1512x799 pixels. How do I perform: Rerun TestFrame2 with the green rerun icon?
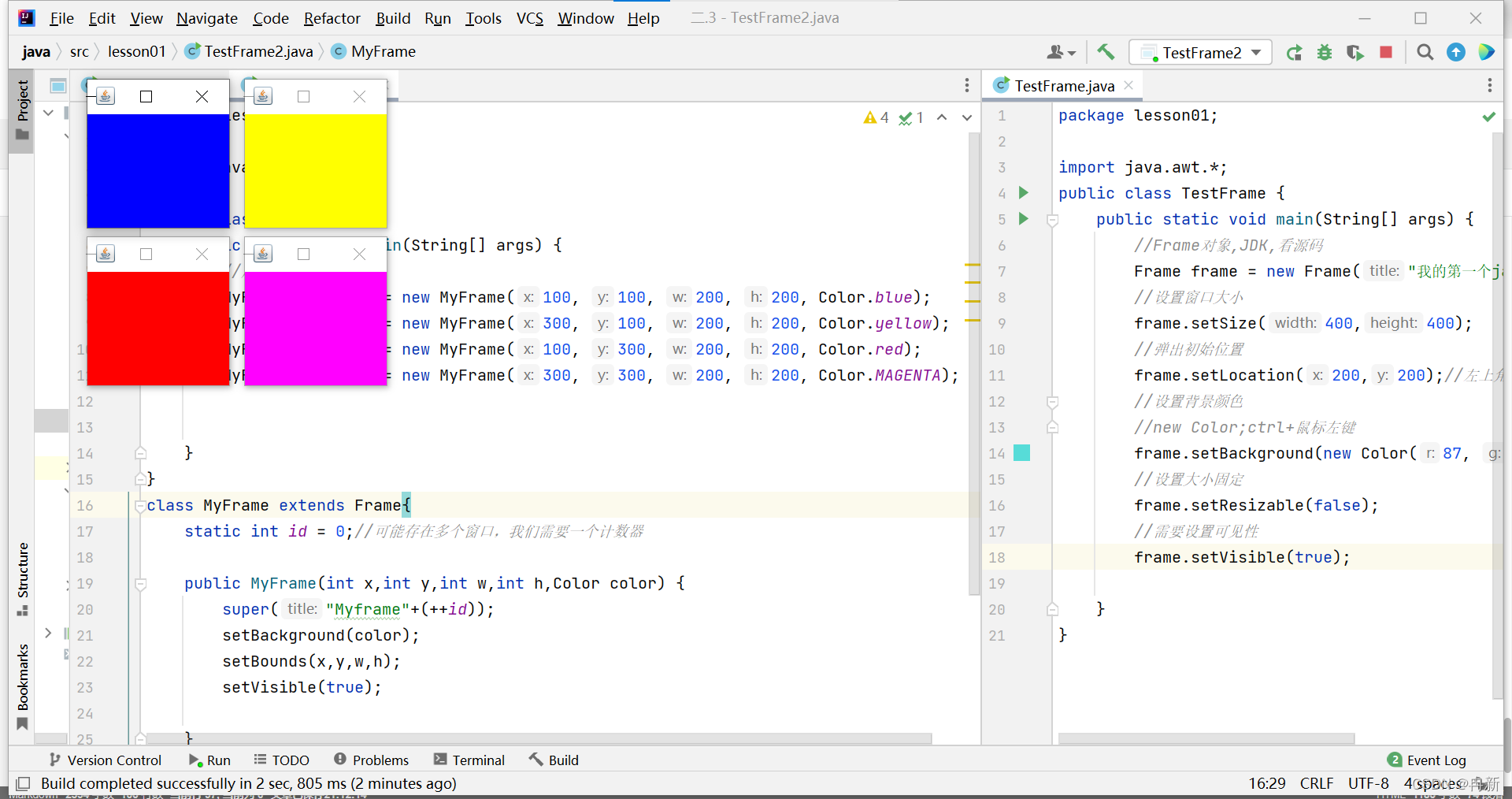point(1294,53)
